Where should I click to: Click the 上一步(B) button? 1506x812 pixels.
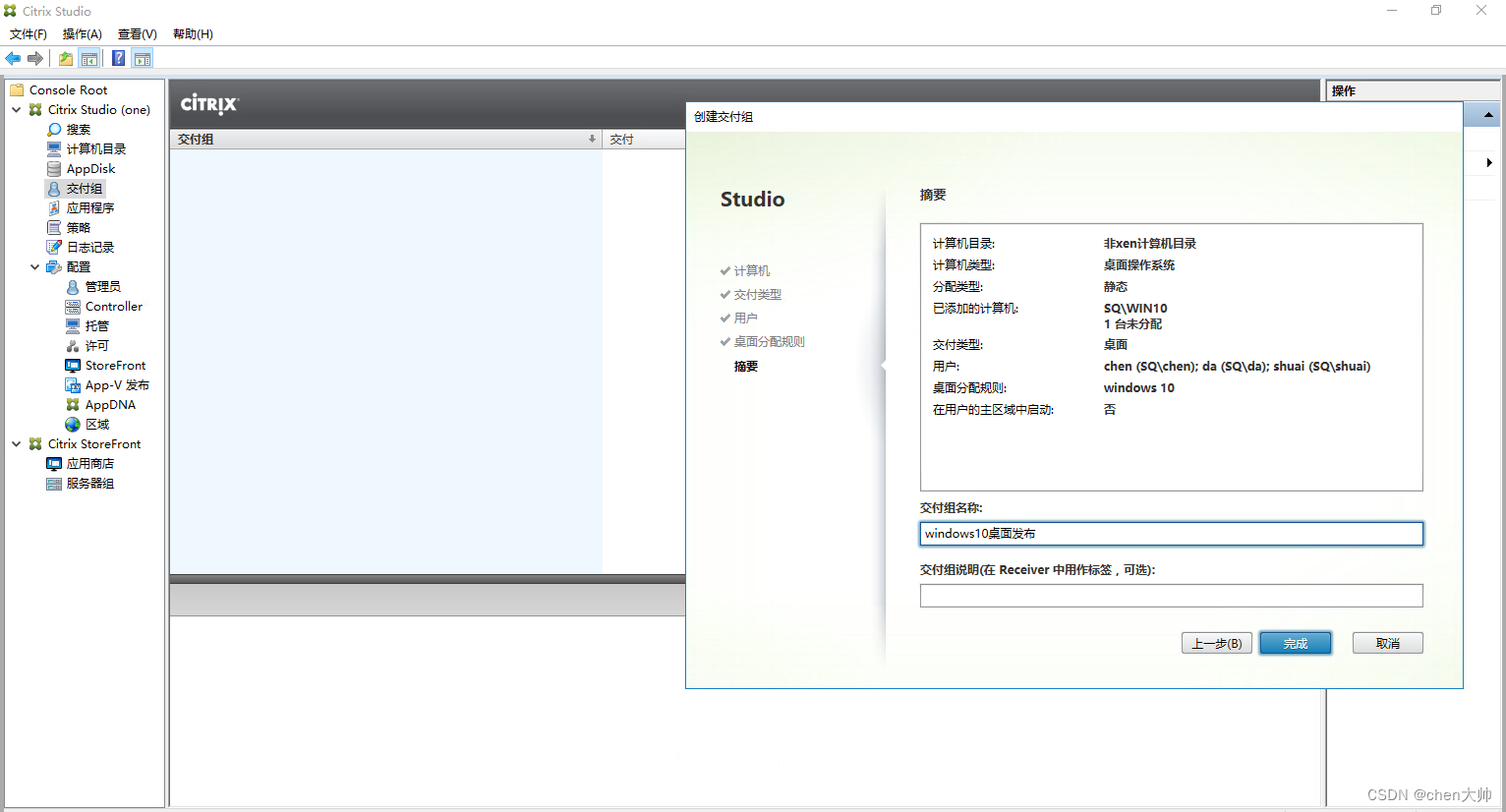(1217, 644)
